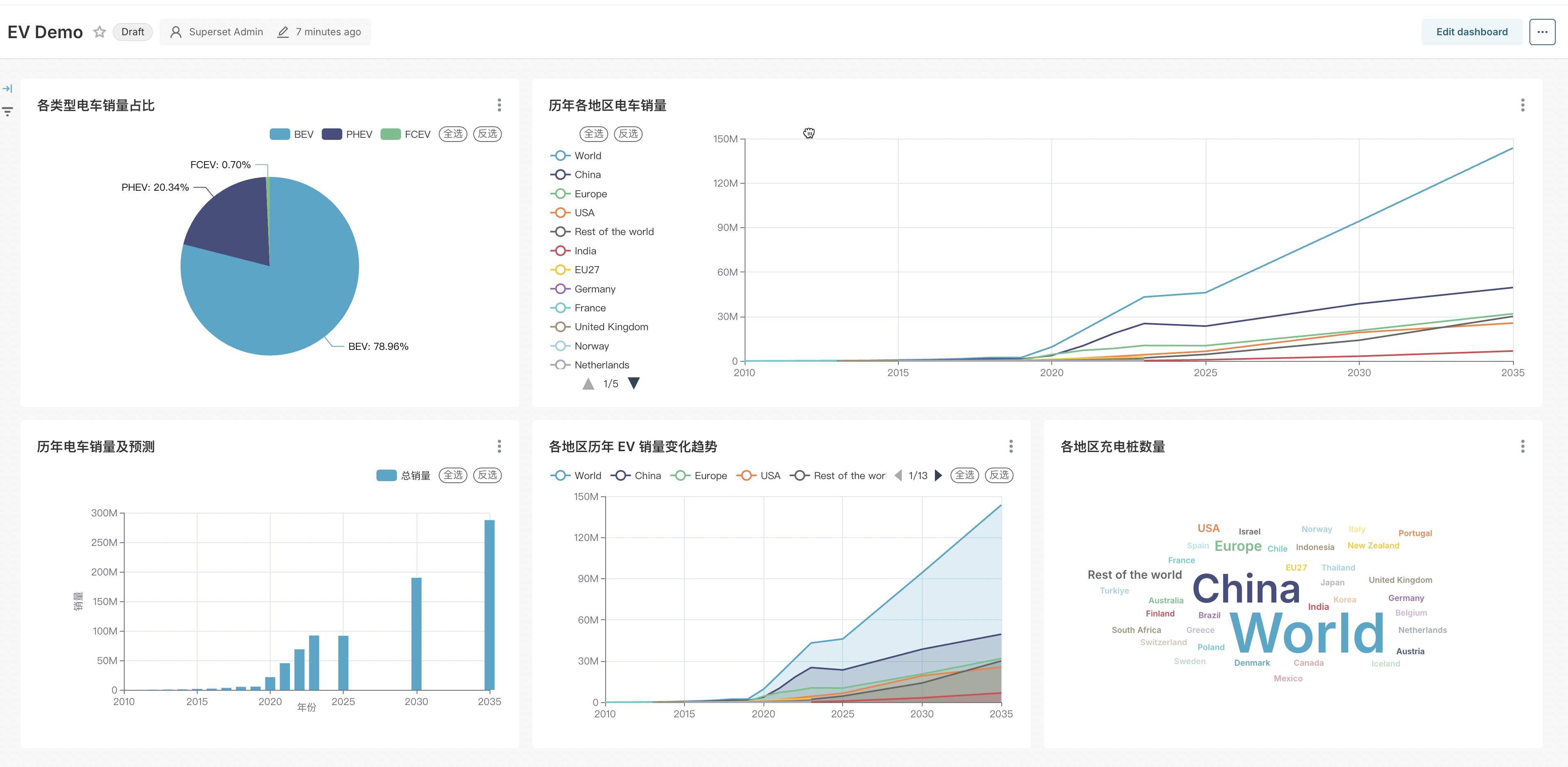The width and height of the screenshot is (1568, 767).
Task: Go to previous legend page 1/5 arrow
Action: [588, 384]
